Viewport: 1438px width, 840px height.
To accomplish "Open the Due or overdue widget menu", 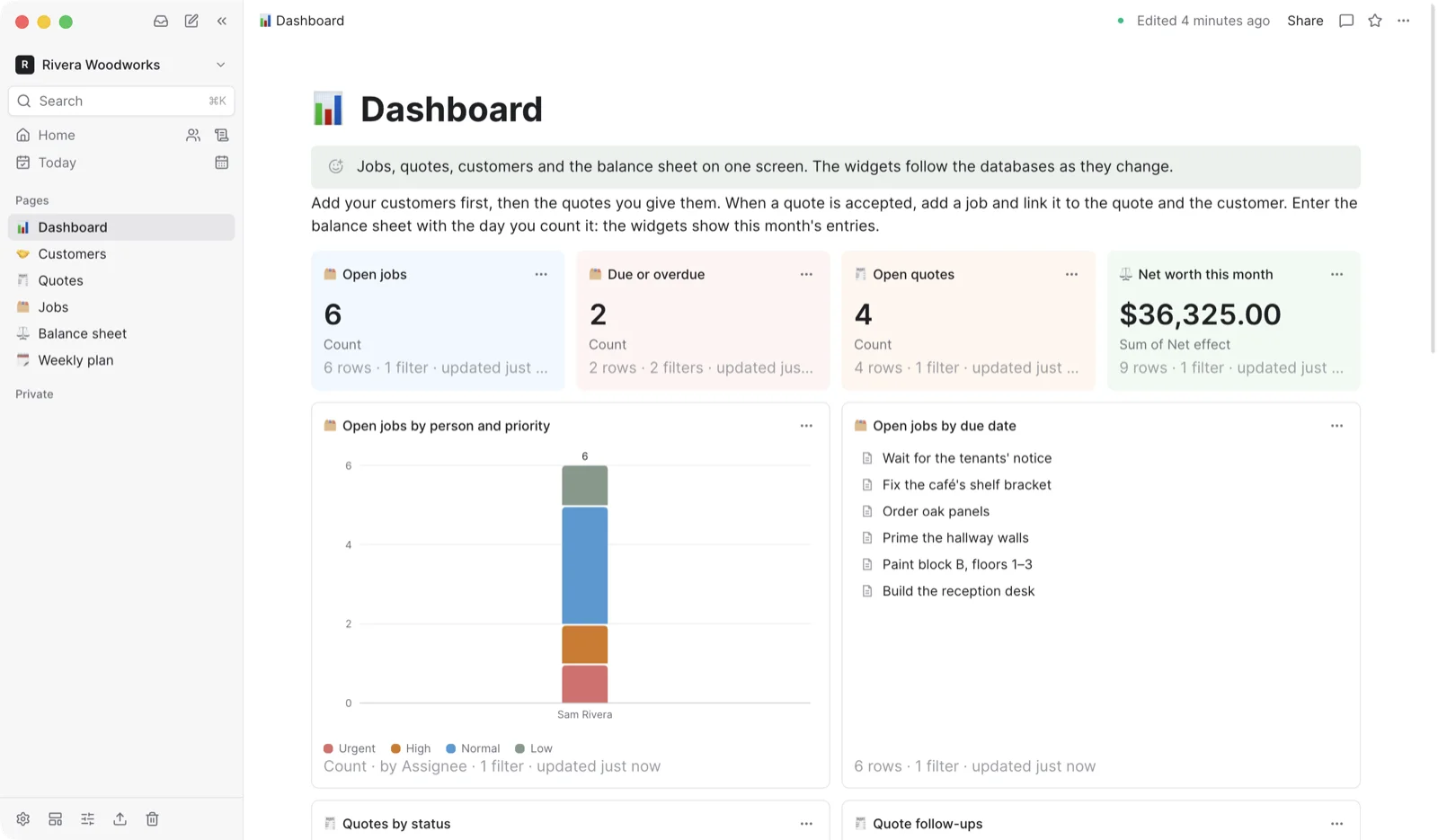I will coord(806,274).
